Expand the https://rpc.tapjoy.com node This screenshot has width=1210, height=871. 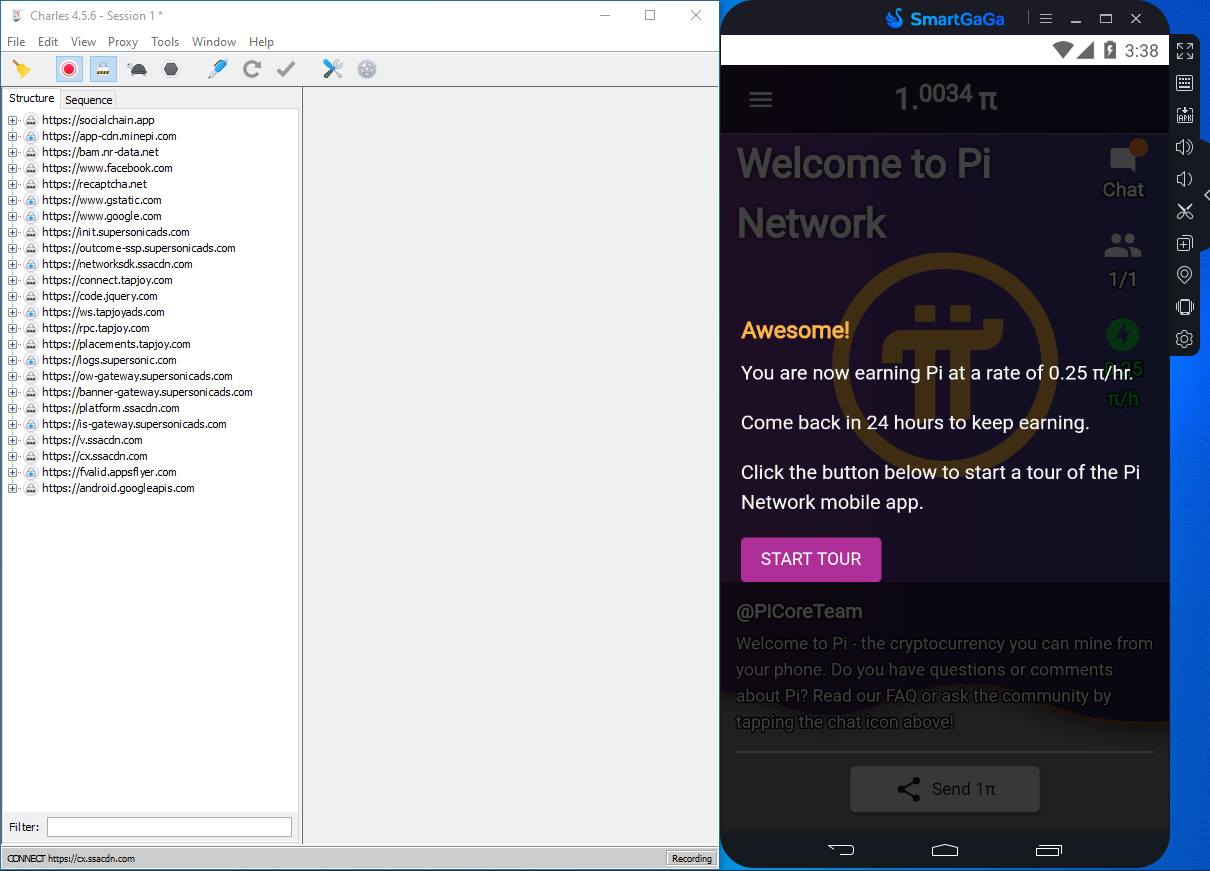point(13,328)
